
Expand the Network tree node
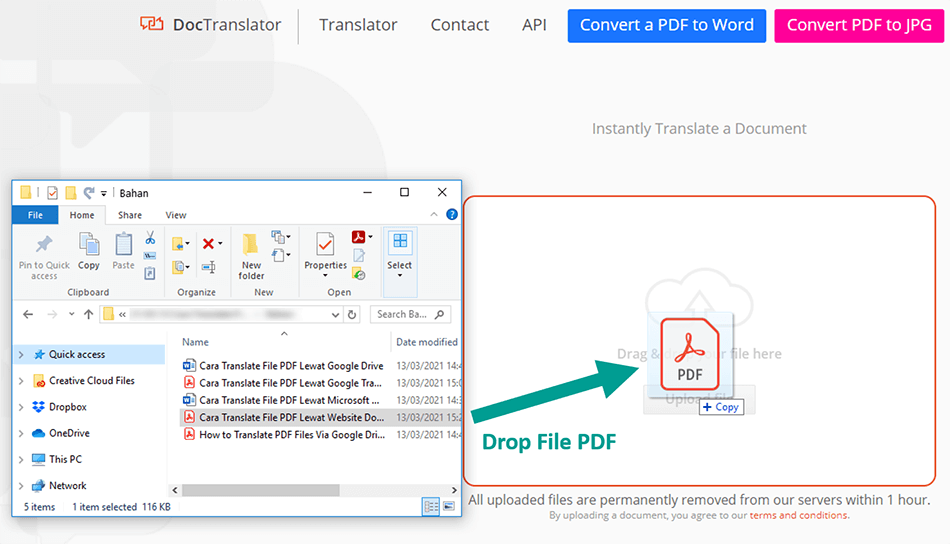(21, 486)
